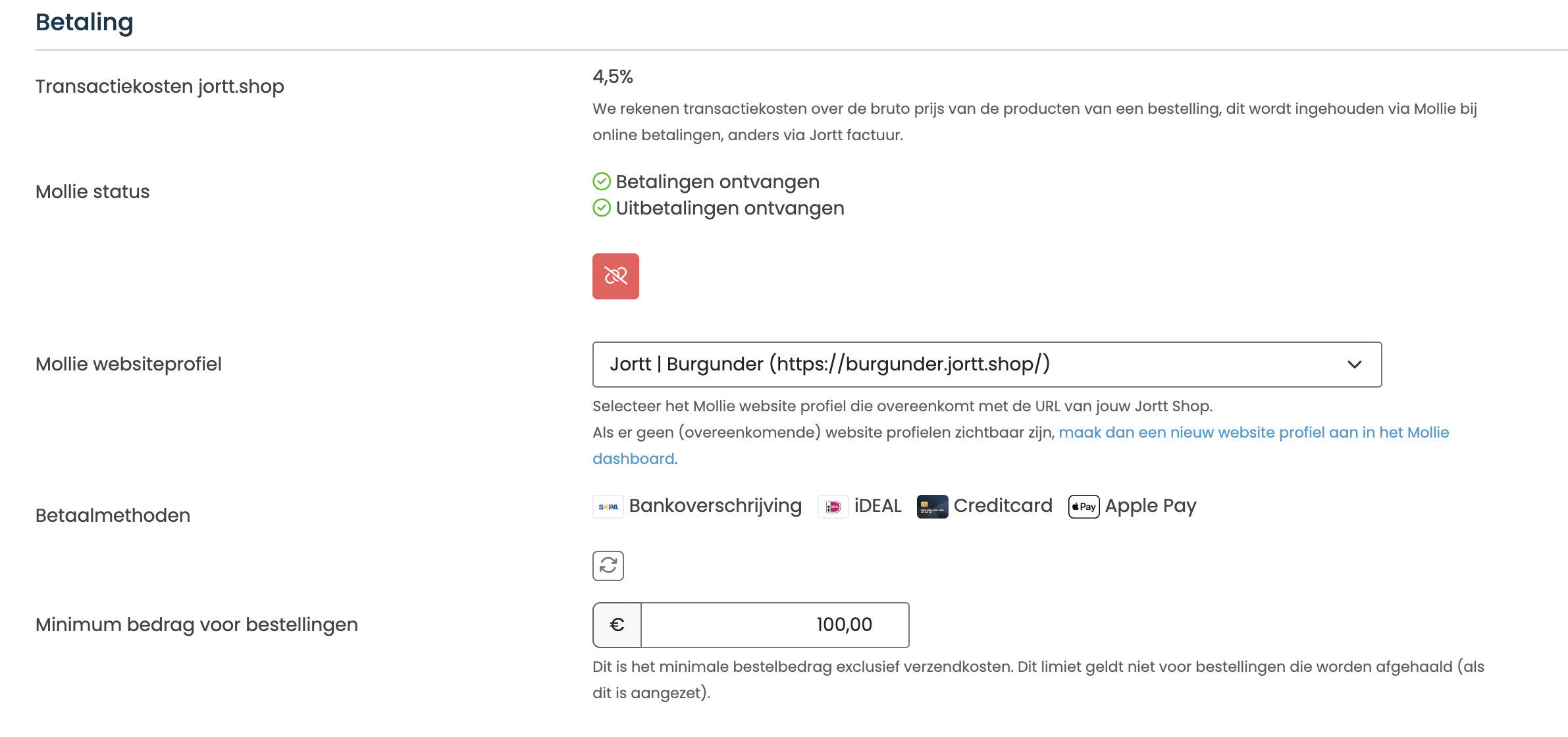Click the euro symbol prefix
This screenshot has width=1568, height=737.
point(617,624)
